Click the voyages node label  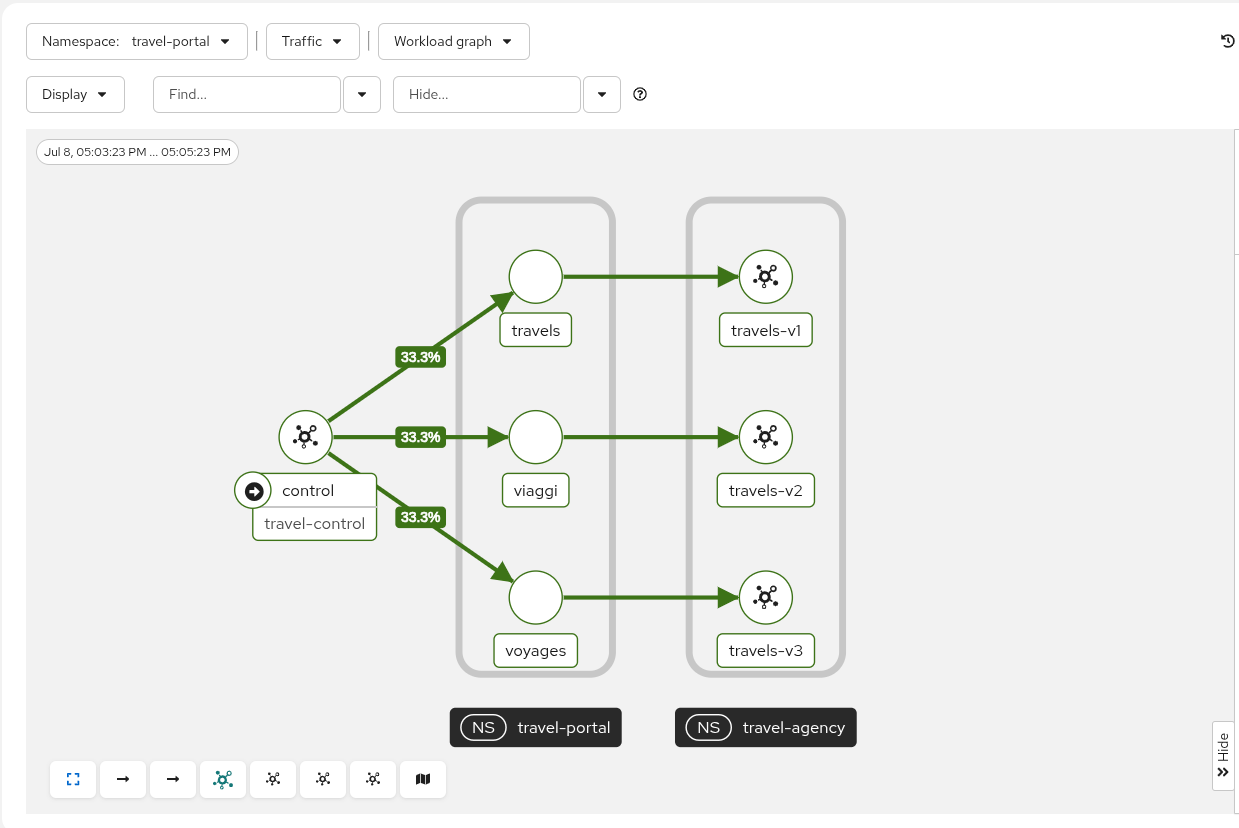tap(536, 651)
